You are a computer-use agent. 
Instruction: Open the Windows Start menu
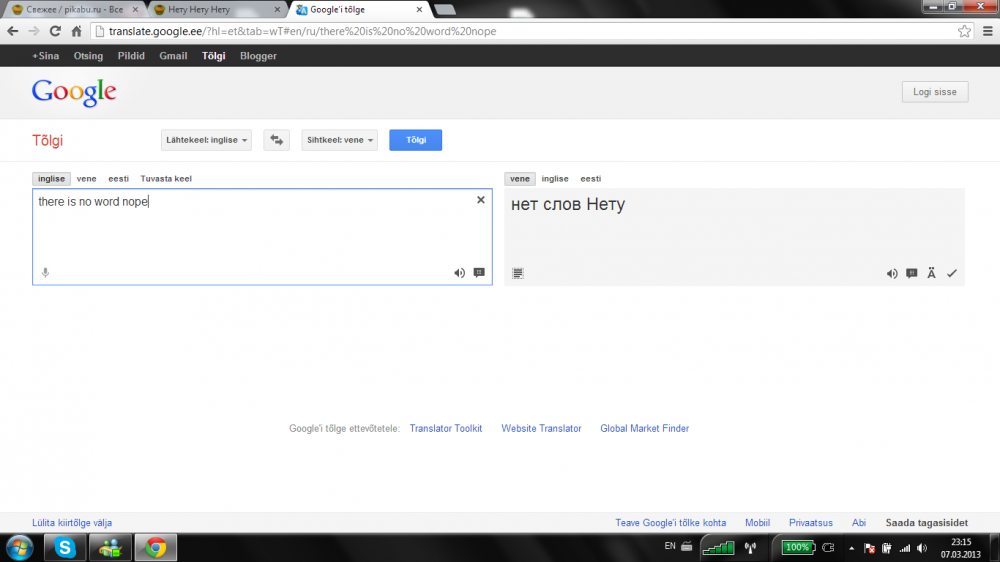(20, 547)
